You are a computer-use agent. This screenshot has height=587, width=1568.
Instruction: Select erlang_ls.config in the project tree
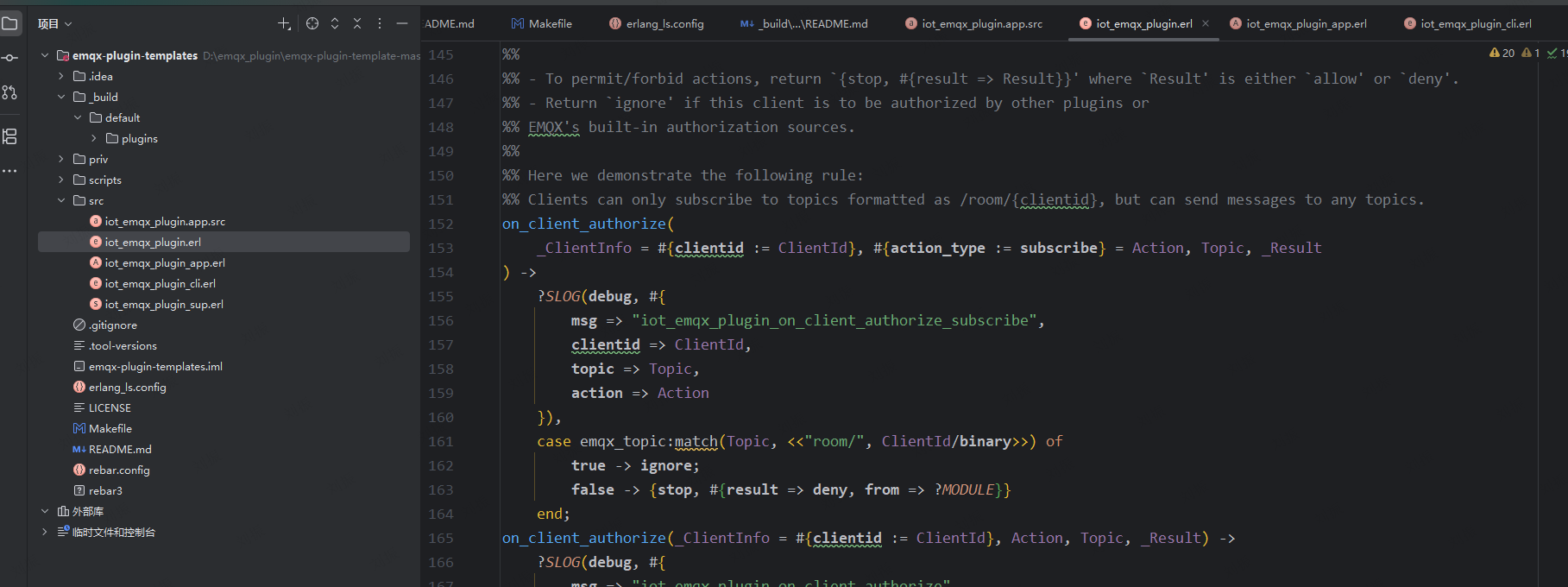pos(127,387)
